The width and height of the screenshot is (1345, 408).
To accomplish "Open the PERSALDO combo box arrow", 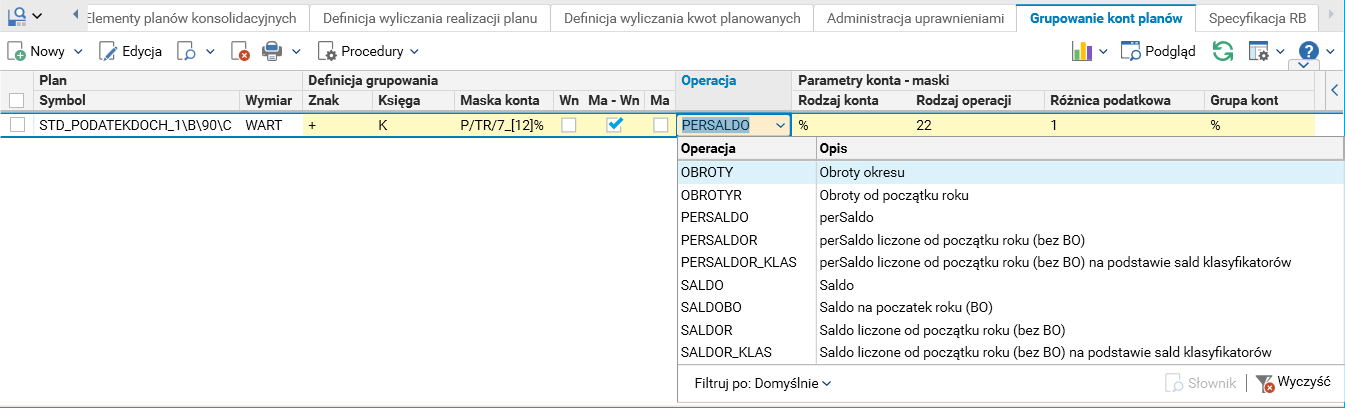I will 780,126.
